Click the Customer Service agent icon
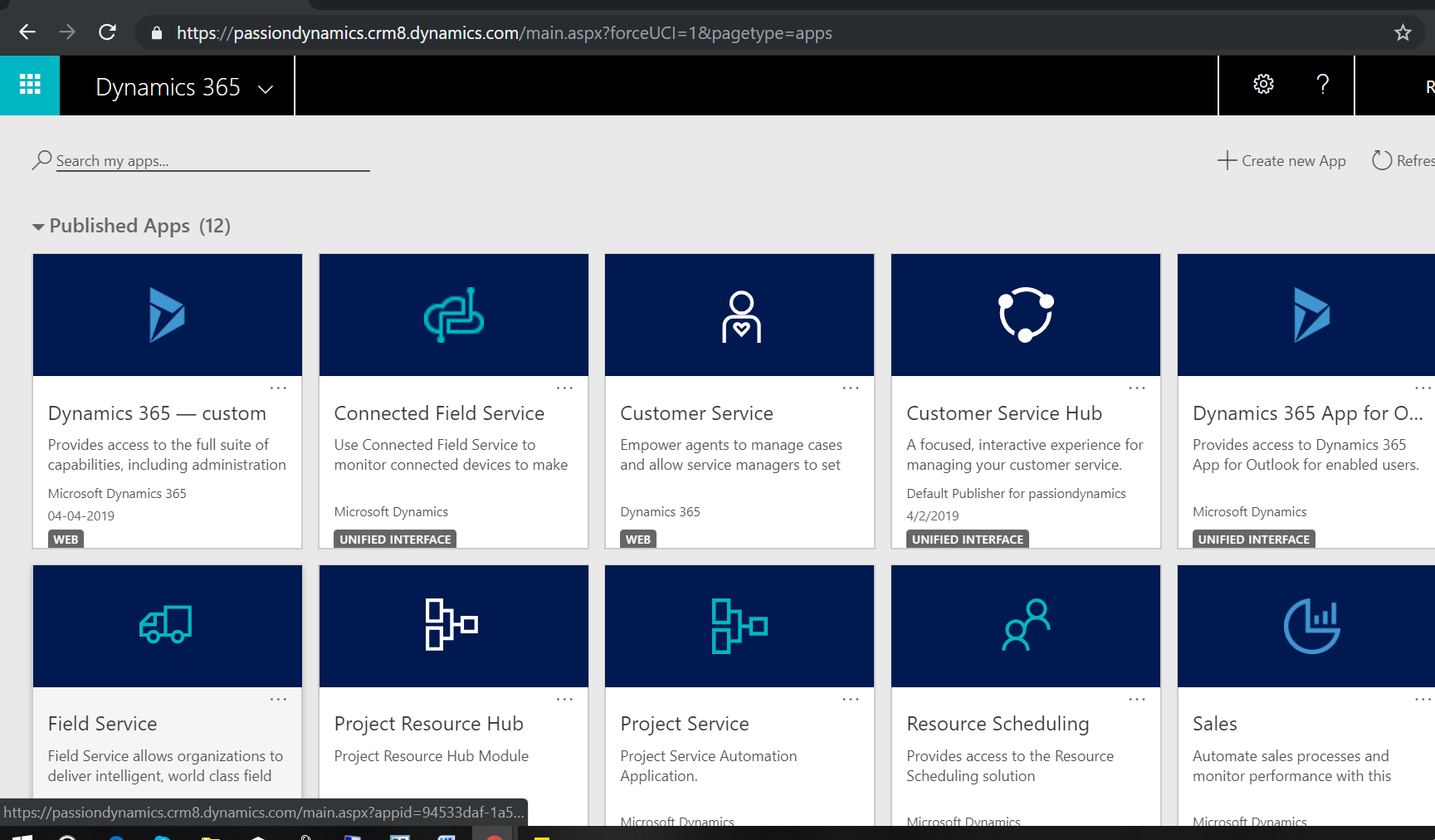Image resolution: width=1435 pixels, height=840 pixels. pyautogui.click(x=740, y=316)
